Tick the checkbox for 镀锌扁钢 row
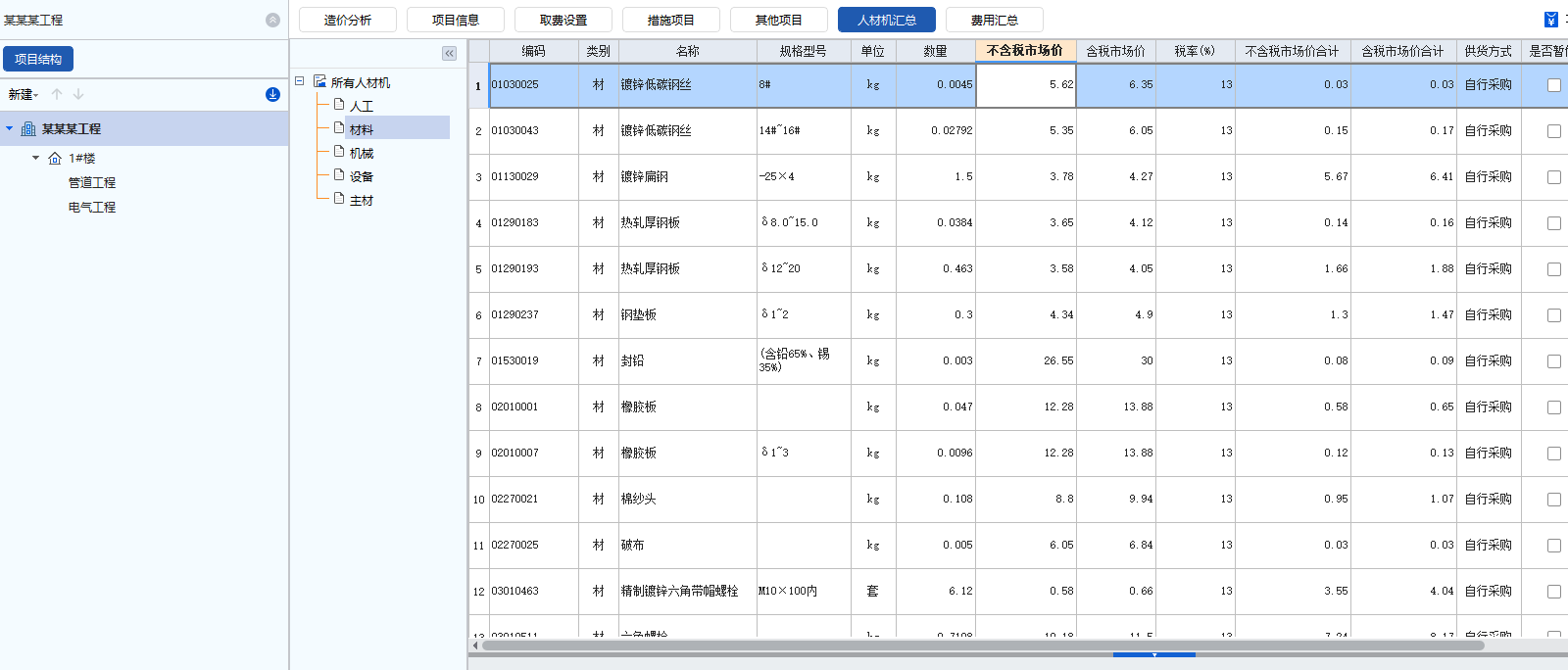 (x=1554, y=177)
